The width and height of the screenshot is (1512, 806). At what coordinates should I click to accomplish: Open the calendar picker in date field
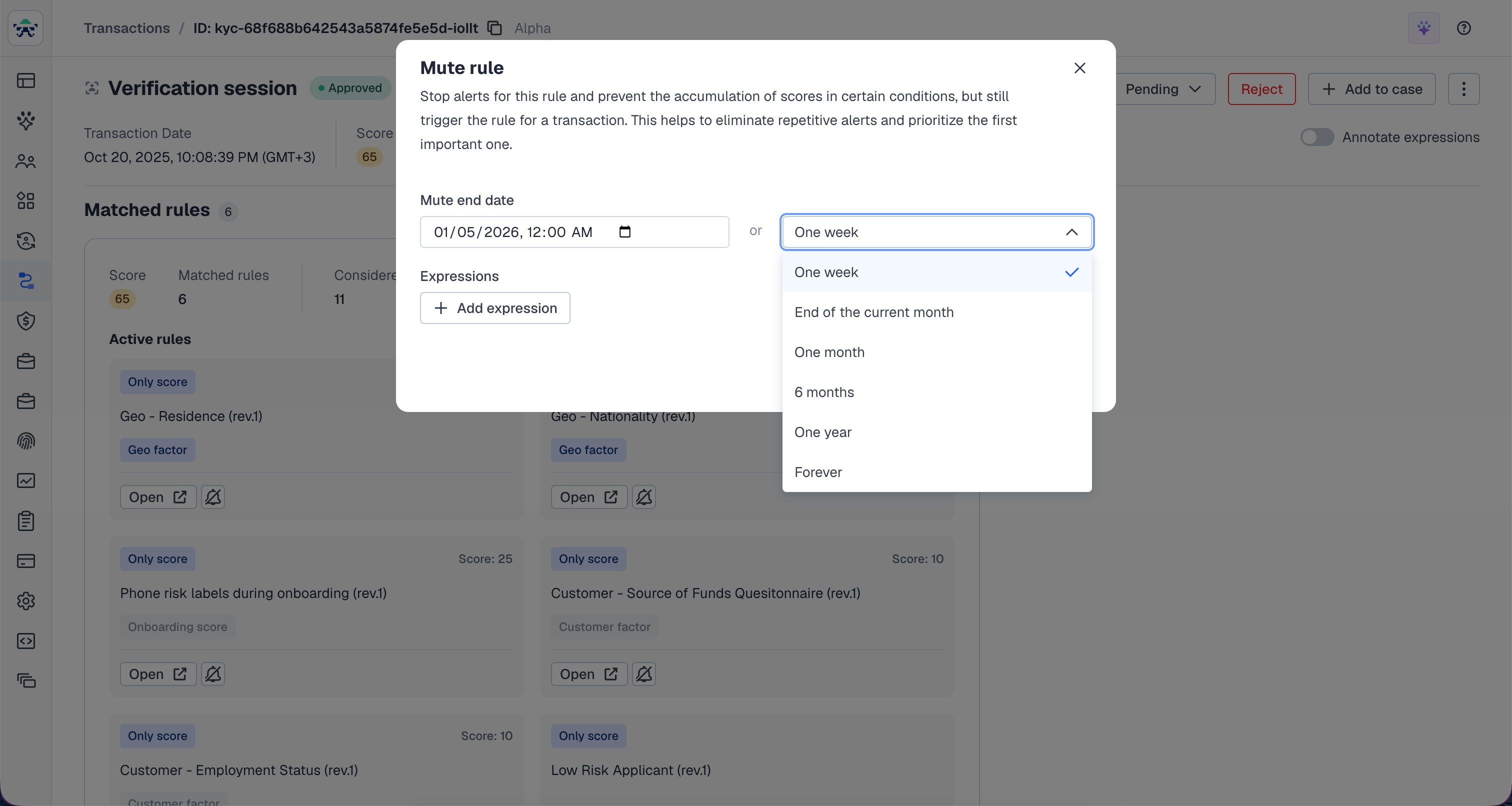tap(624, 232)
